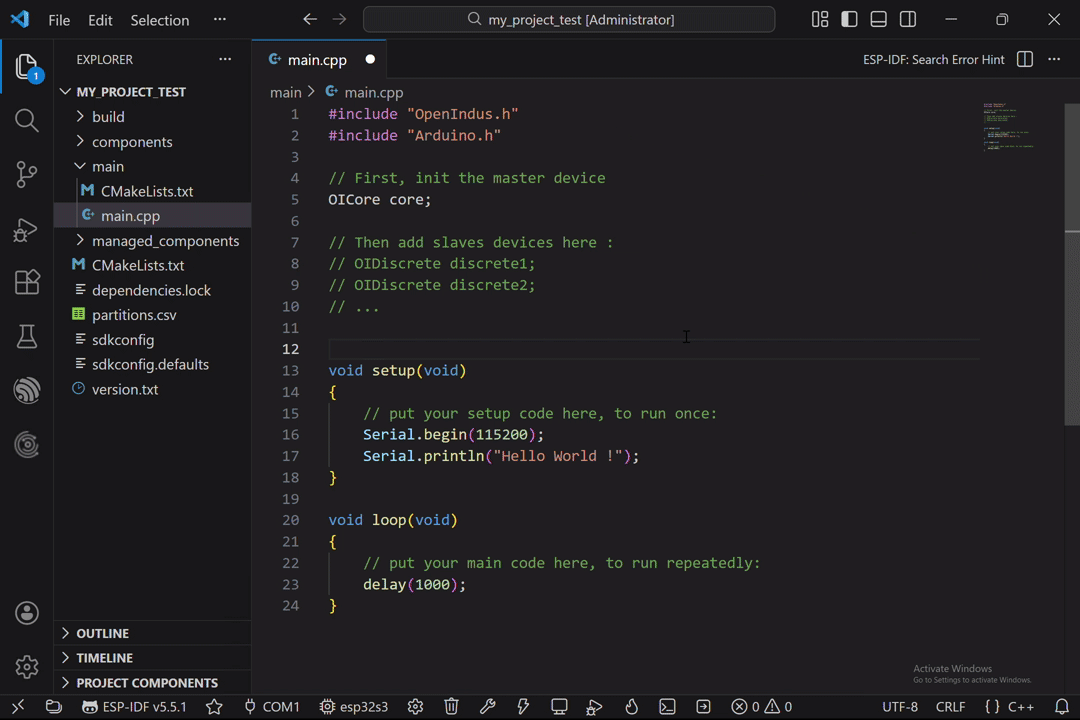Click ESP-IDF: Search Error Hint button

(x=933, y=60)
